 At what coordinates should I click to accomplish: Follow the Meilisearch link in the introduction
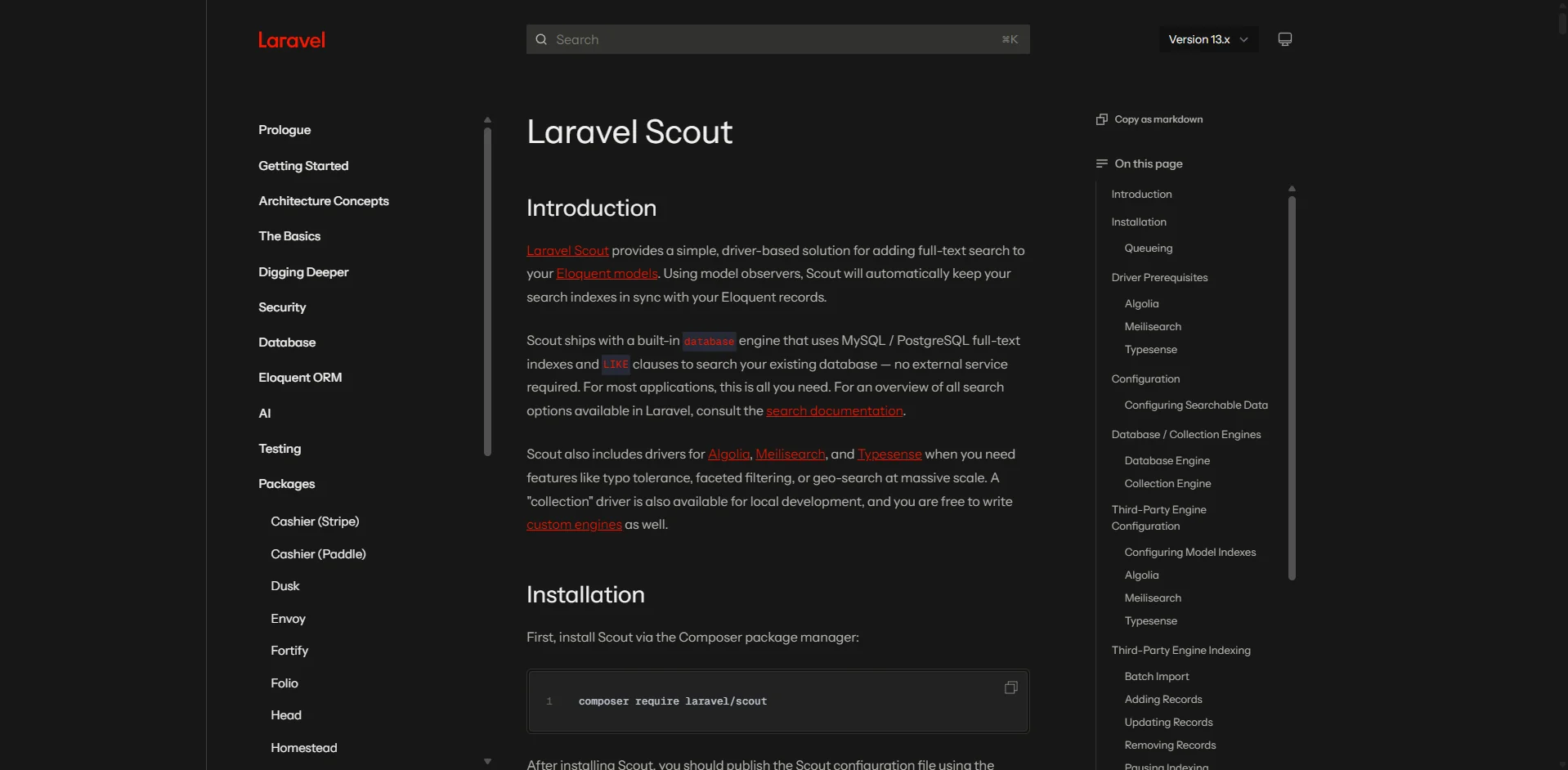(x=791, y=454)
